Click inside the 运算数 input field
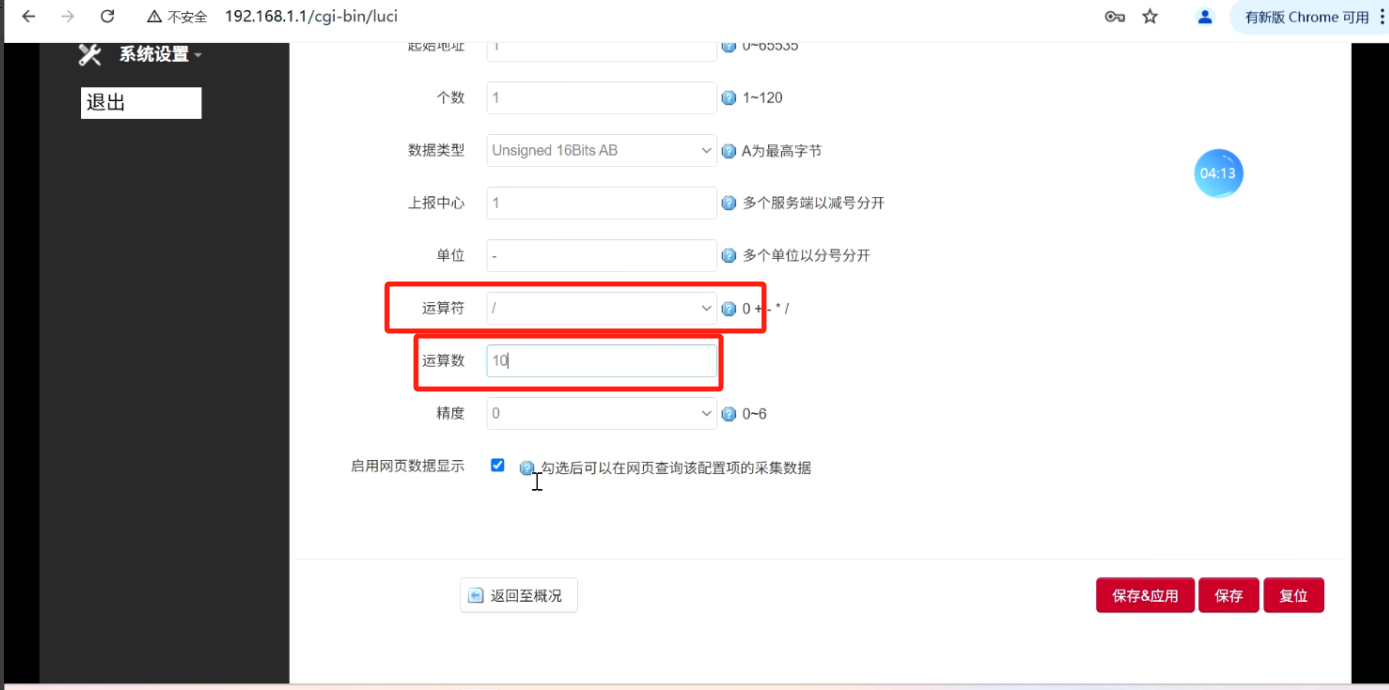 point(600,360)
